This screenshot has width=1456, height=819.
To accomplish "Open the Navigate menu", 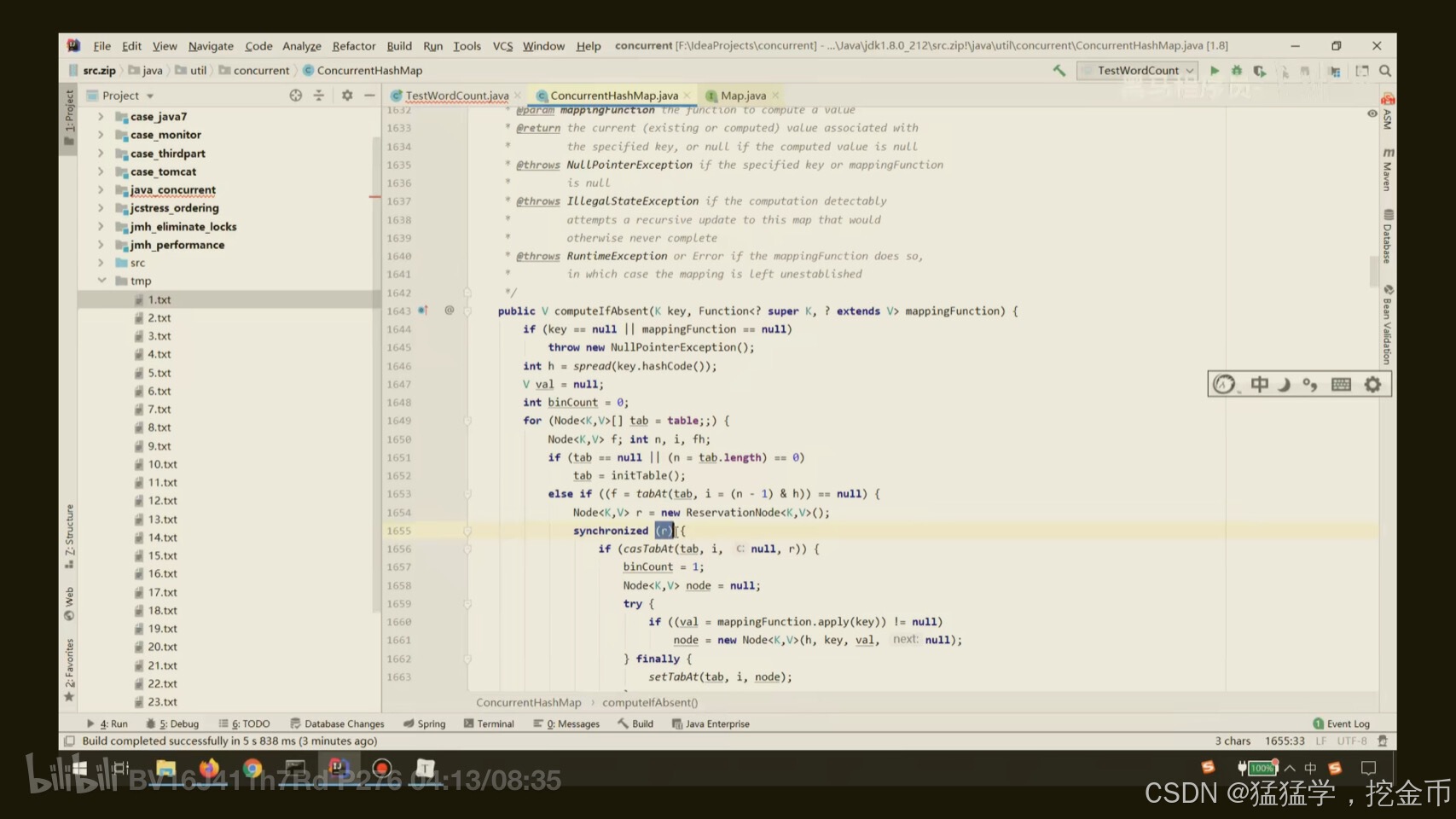I will [211, 46].
